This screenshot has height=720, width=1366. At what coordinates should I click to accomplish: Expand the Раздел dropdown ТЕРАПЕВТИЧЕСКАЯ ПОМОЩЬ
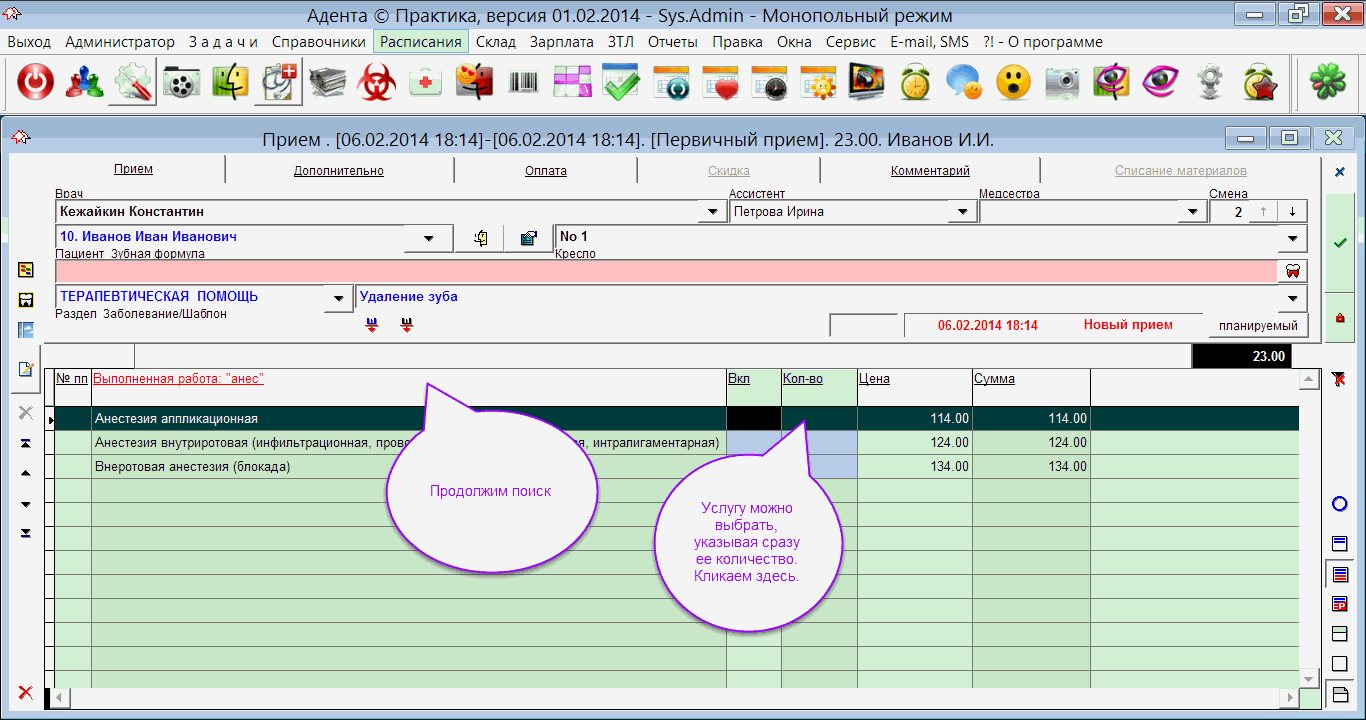(340, 298)
